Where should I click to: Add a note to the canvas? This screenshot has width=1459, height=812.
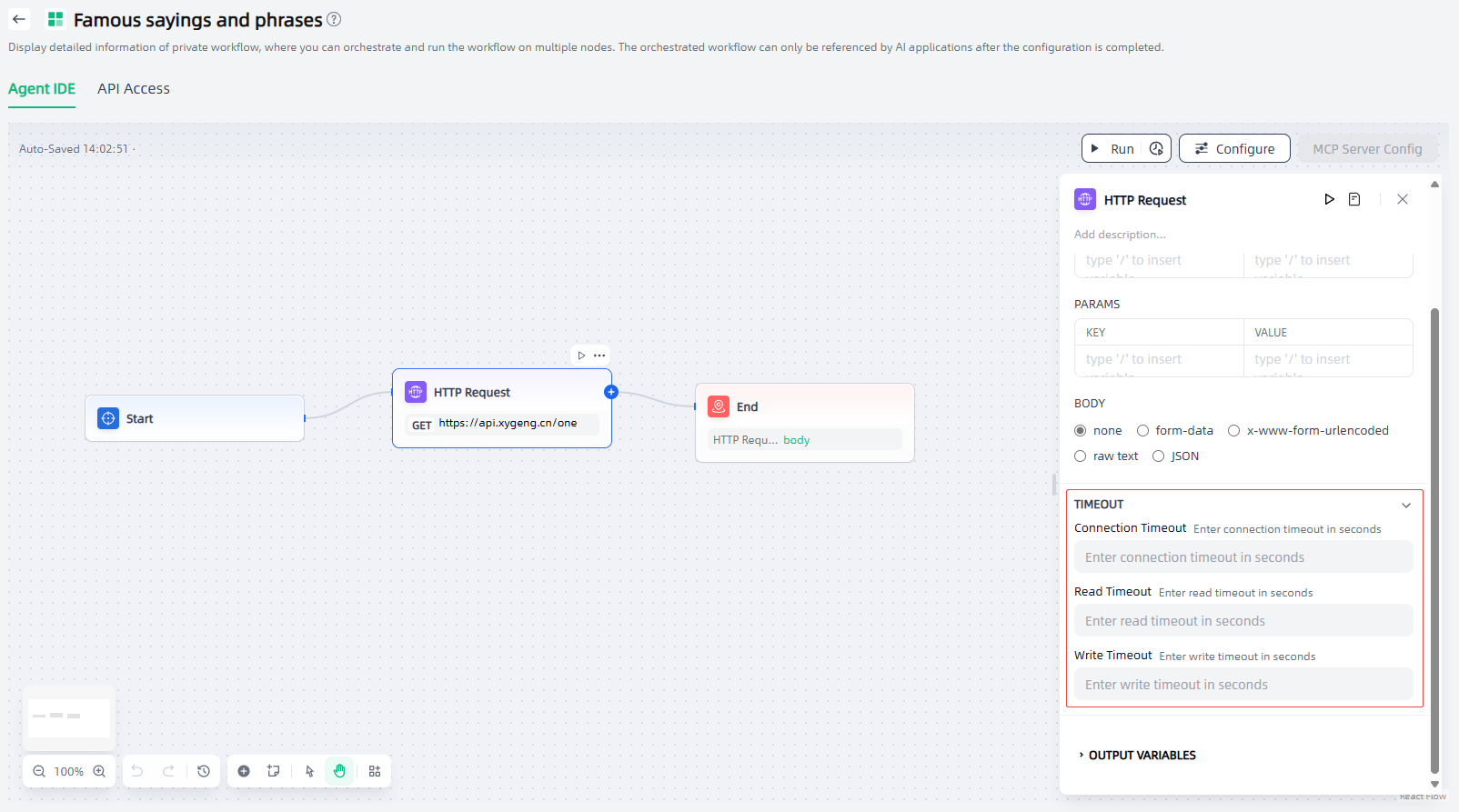273,771
